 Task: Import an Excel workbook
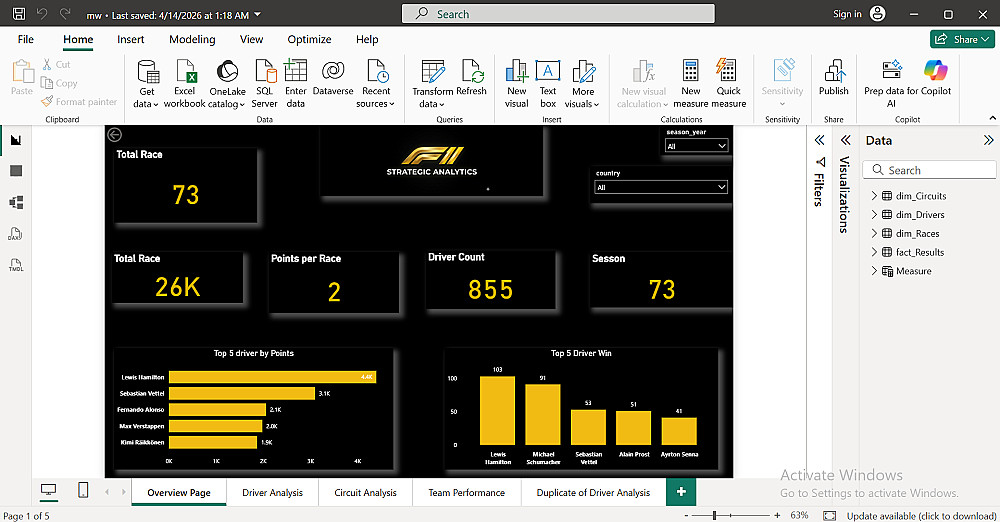pos(184,84)
